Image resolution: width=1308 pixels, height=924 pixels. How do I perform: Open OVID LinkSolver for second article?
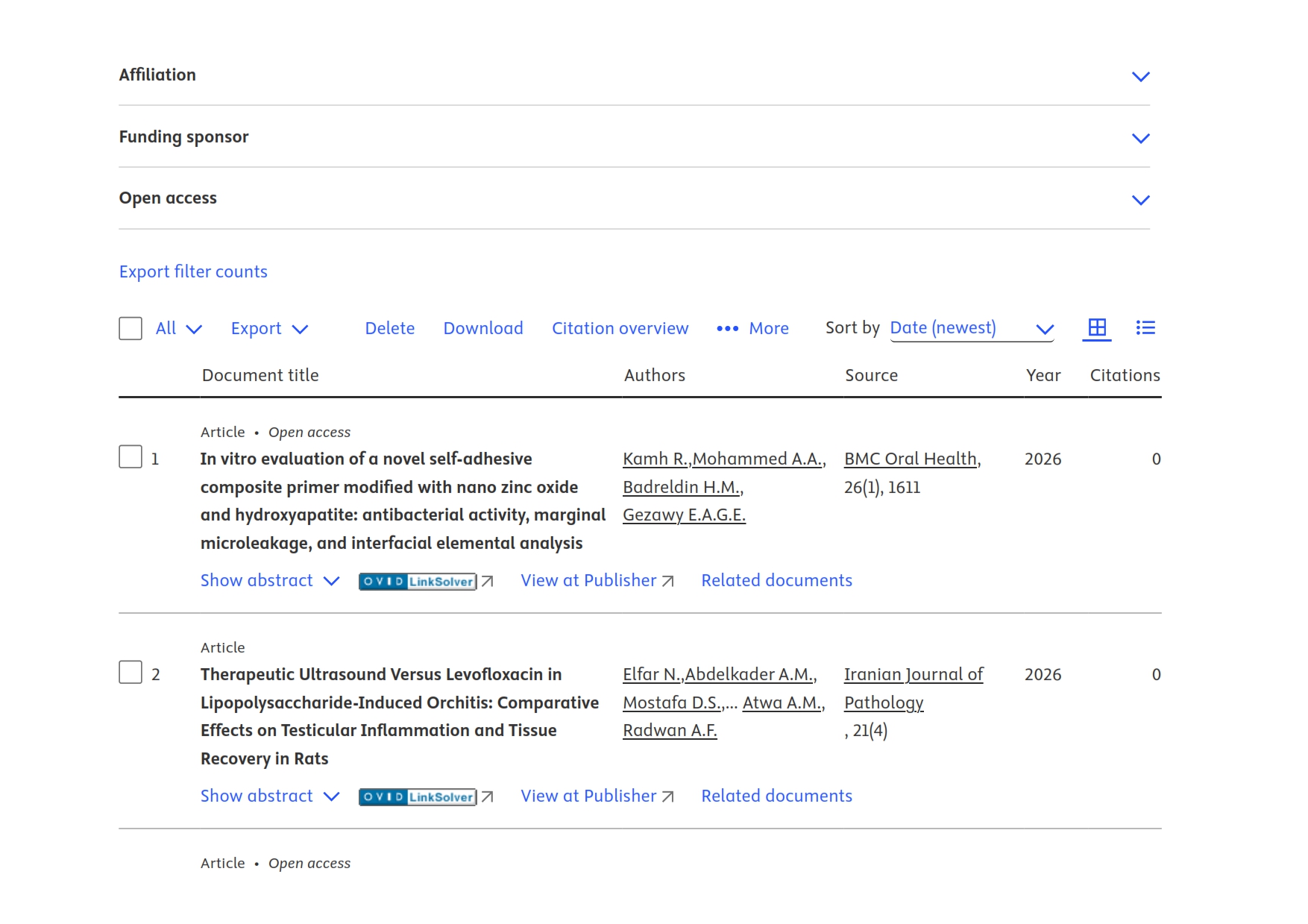[418, 797]
